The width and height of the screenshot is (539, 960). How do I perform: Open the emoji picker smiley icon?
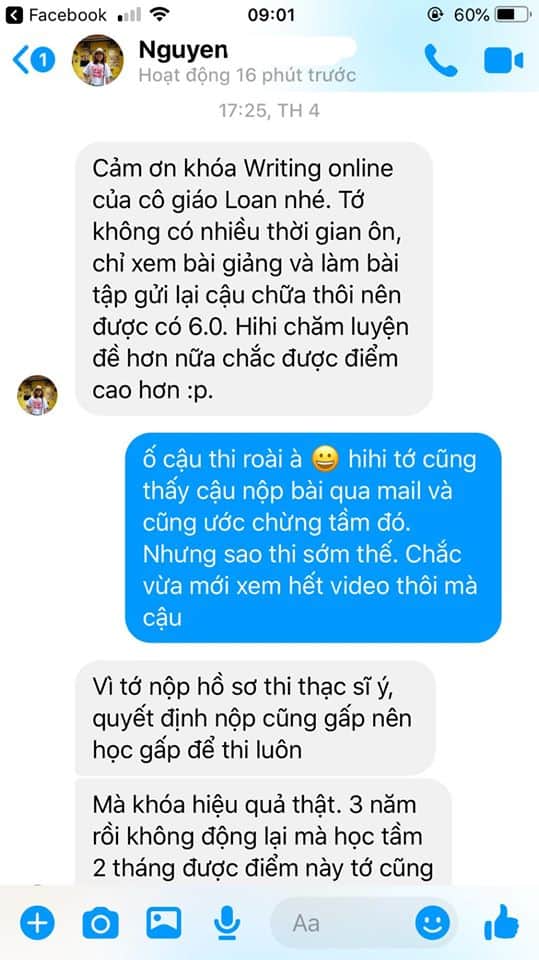pos(432,922)
